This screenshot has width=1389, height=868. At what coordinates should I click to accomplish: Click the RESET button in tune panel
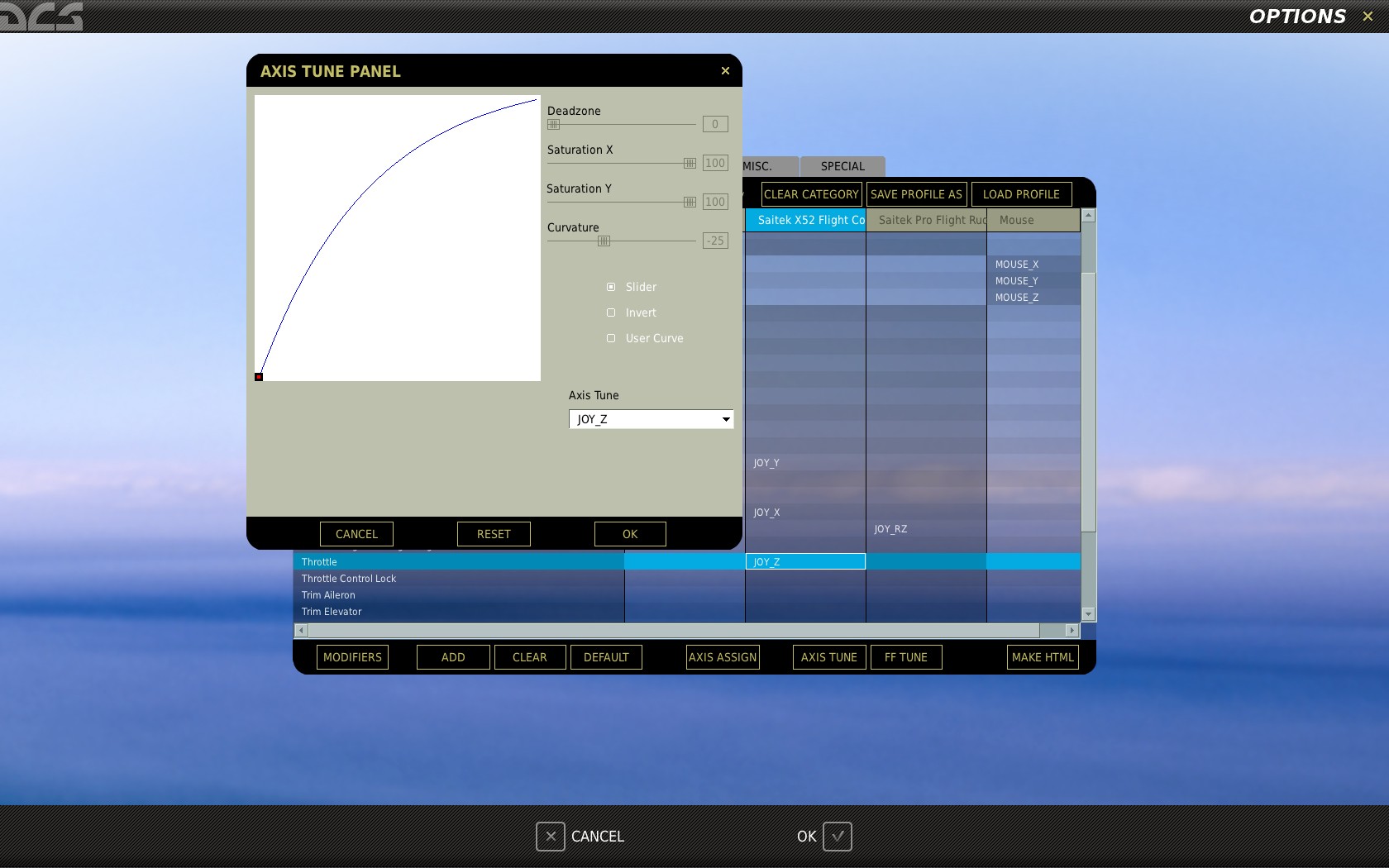click(494, 534)
